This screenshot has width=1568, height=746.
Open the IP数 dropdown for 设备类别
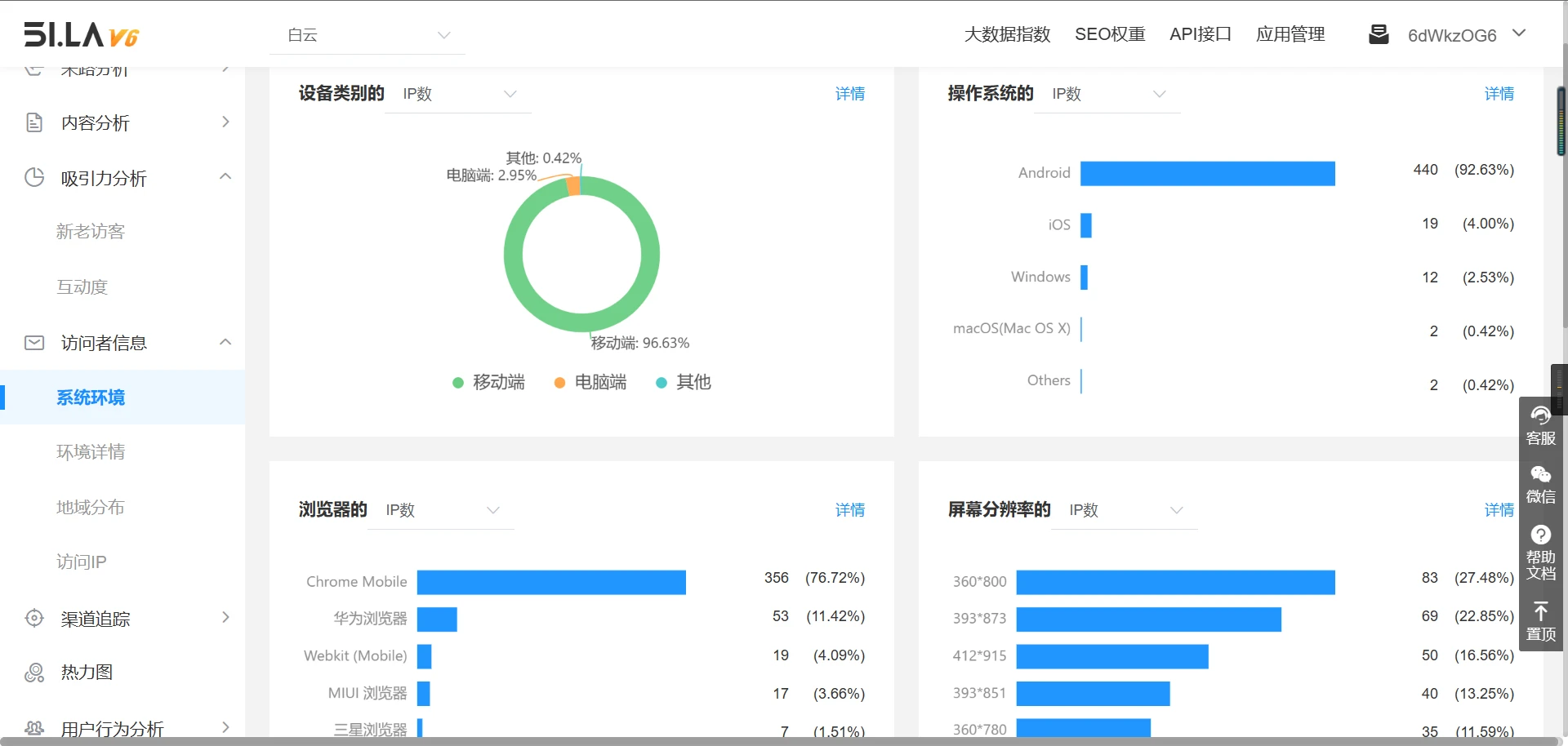(459, 94)
